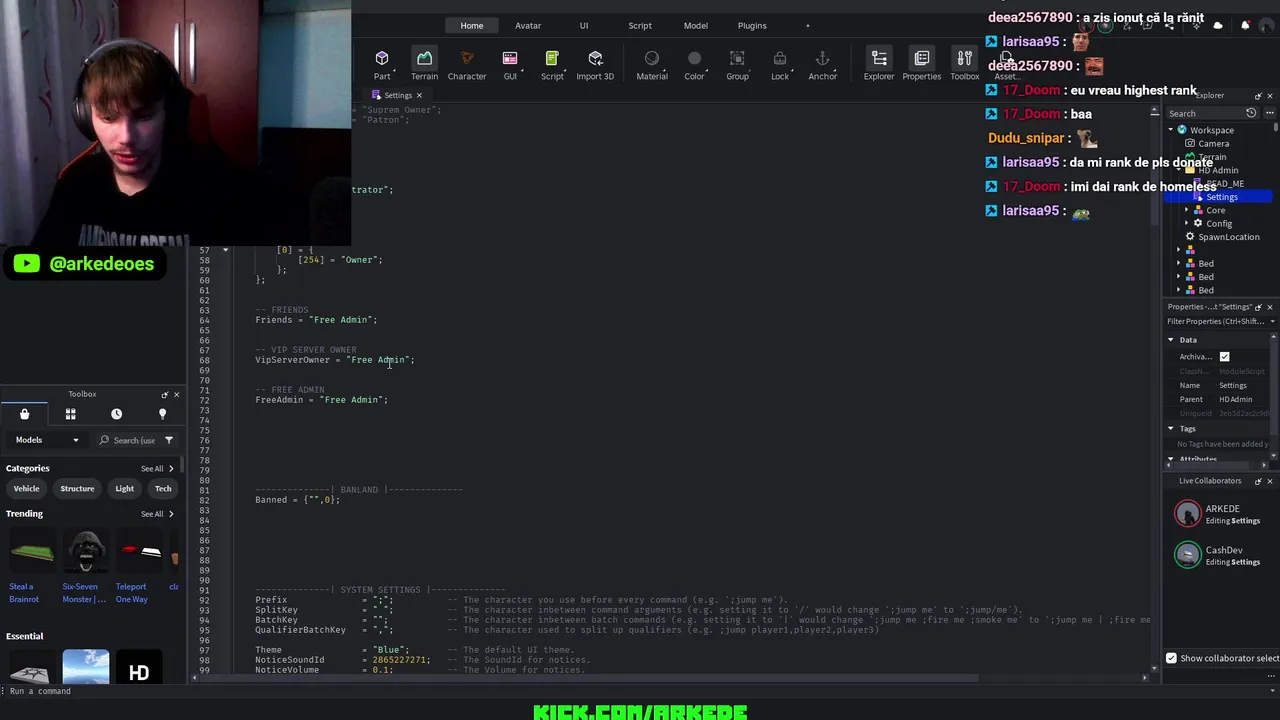Toggle the Anchor tool
This screenshot has width=1280, height=720.
coord(822,64)
